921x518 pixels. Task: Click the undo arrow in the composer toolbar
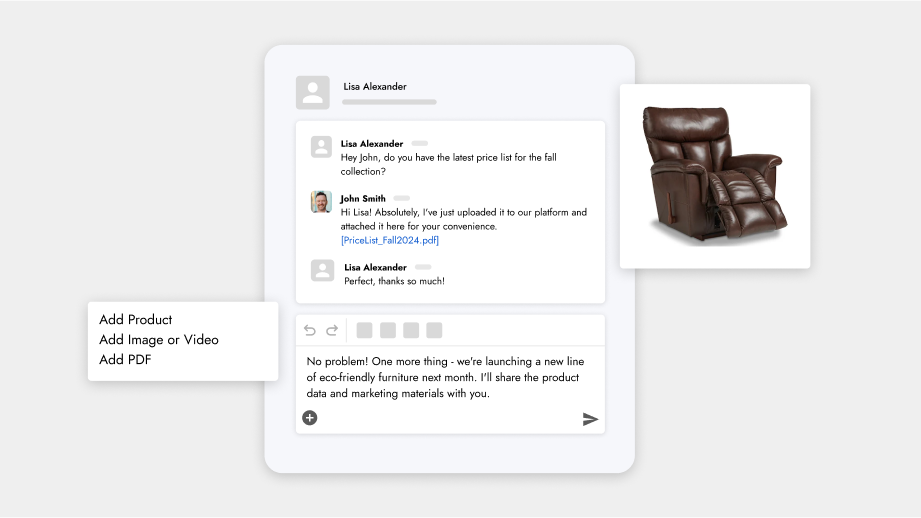(309, 330)
